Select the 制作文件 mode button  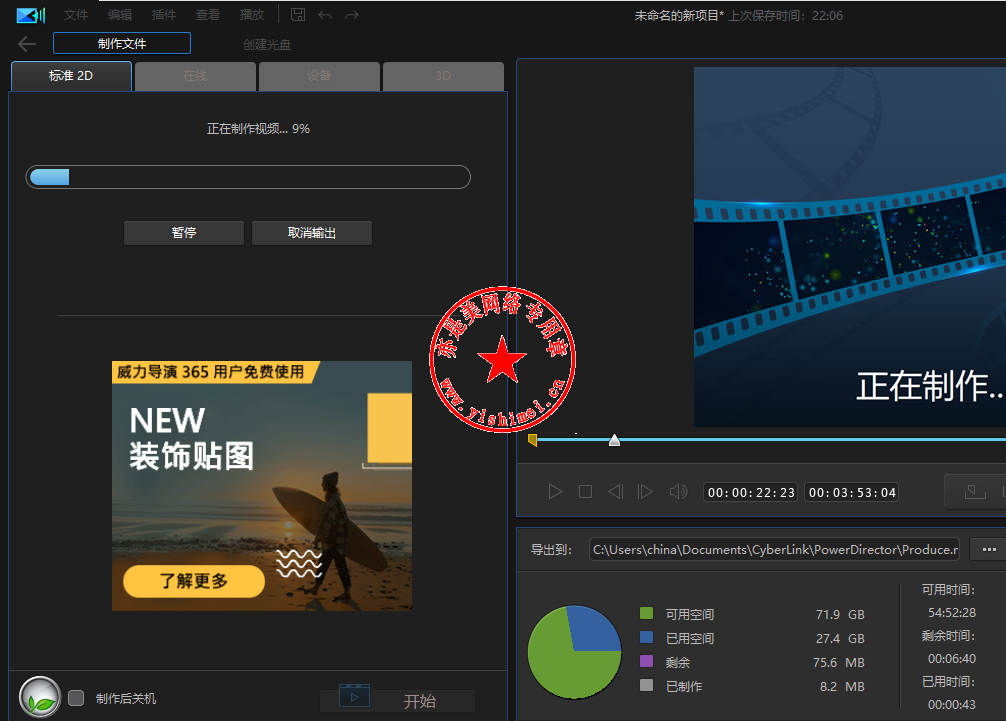(122, 43)
